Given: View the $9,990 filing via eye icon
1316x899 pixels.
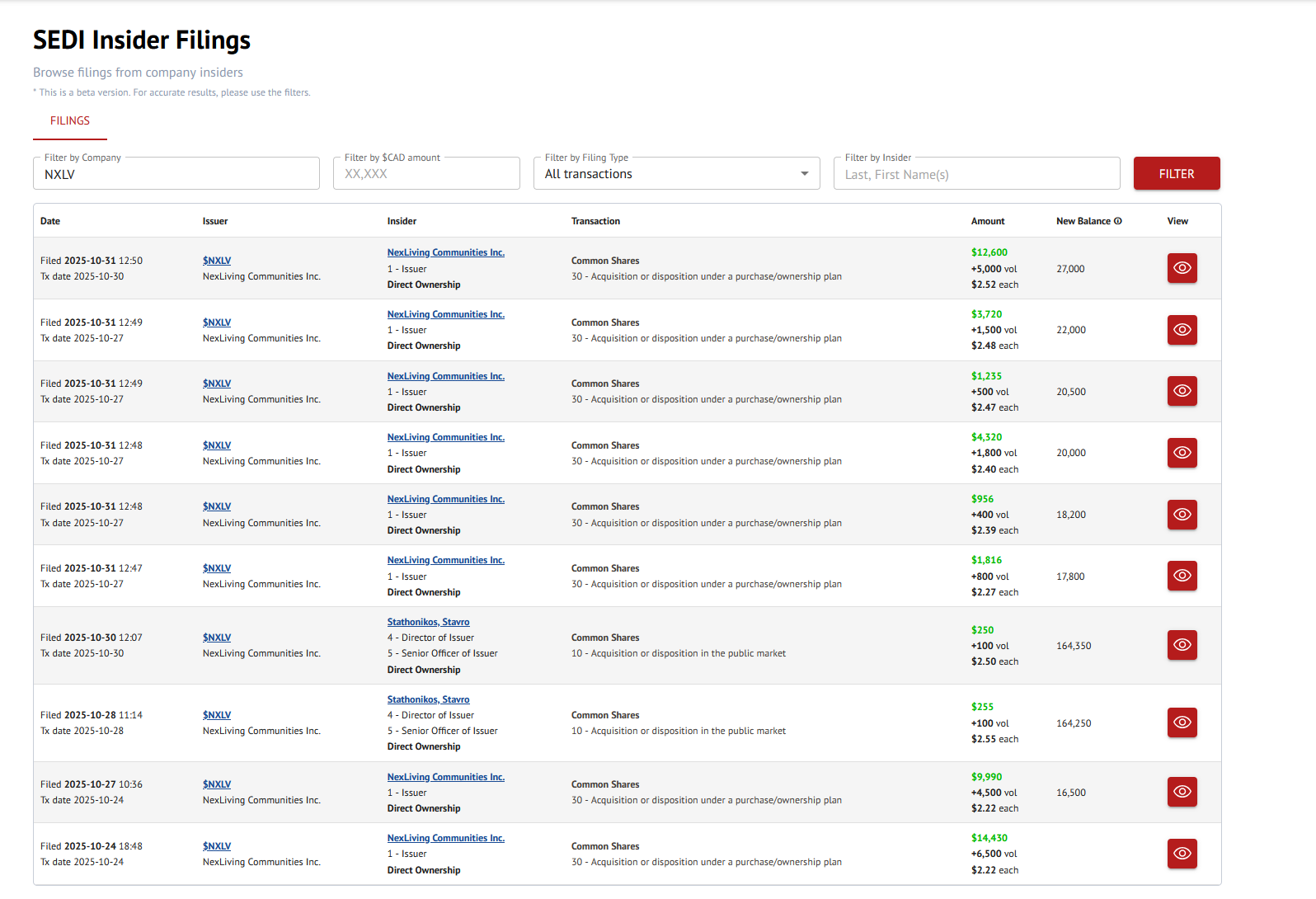Looking at the screenshot, I should pyautogui.click(x=1182, y=792).
